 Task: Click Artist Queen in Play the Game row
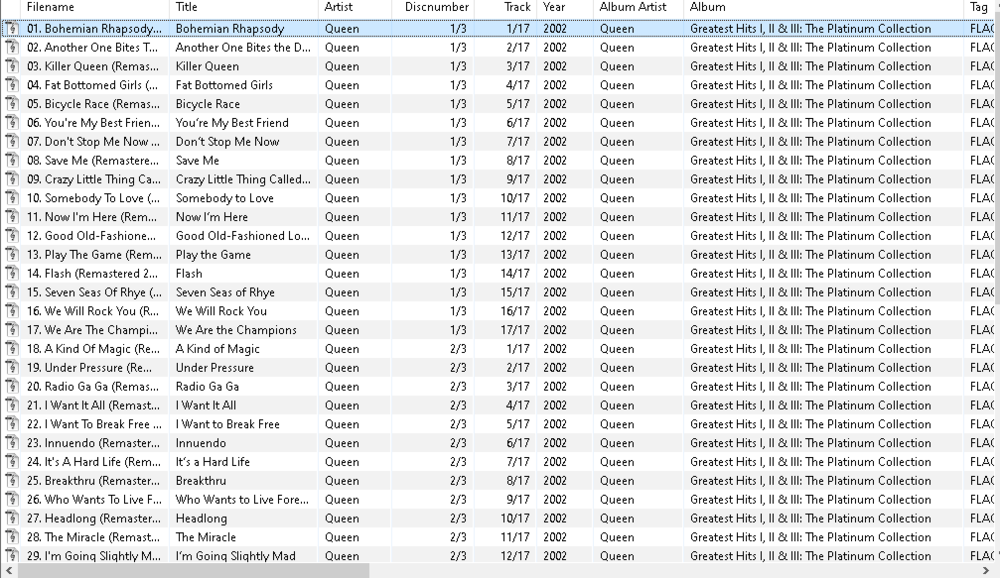point(342,255)
